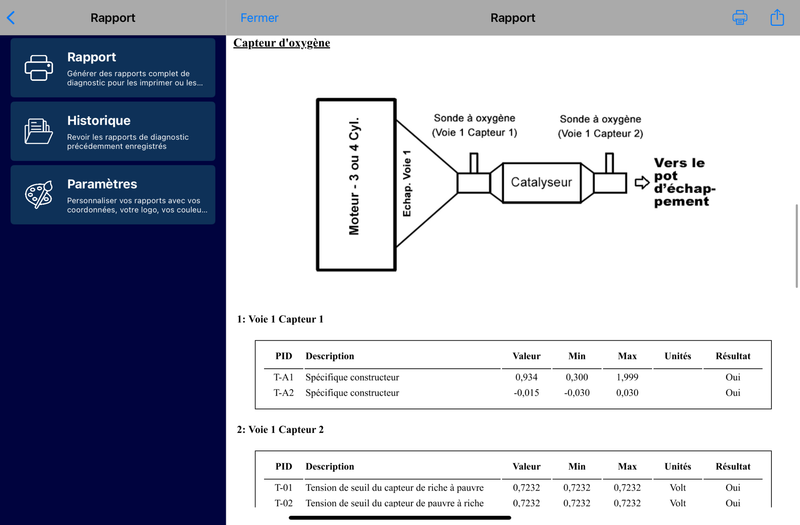This screenshot has height=525, width=800.
Task: Click the value 0,934 in T-A1 row
Action: click(x=527, y=378)
